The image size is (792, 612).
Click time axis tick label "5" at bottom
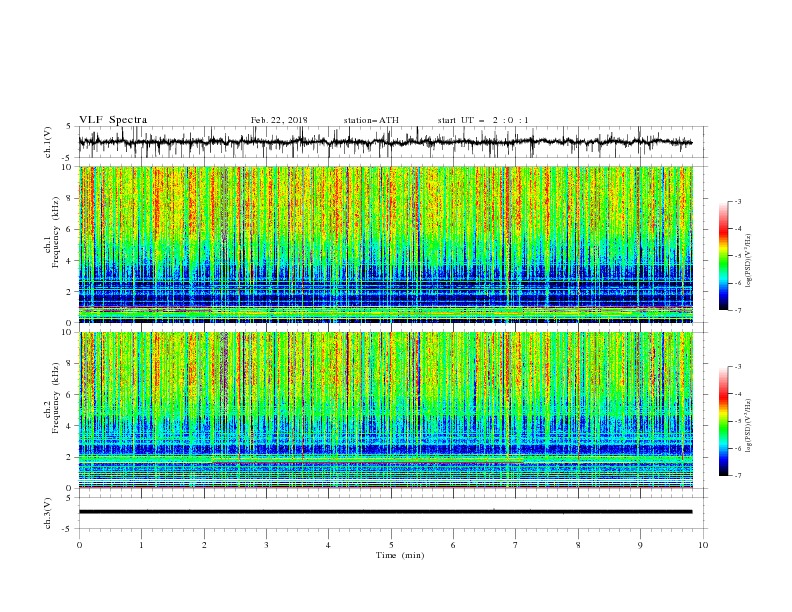tap(391, 545)
